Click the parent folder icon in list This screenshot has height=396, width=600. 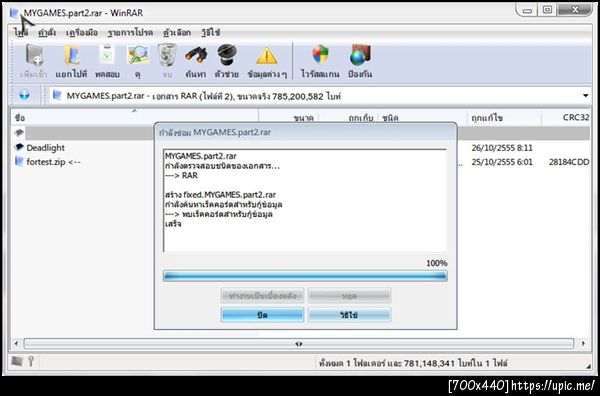click(x=19, y=133)
